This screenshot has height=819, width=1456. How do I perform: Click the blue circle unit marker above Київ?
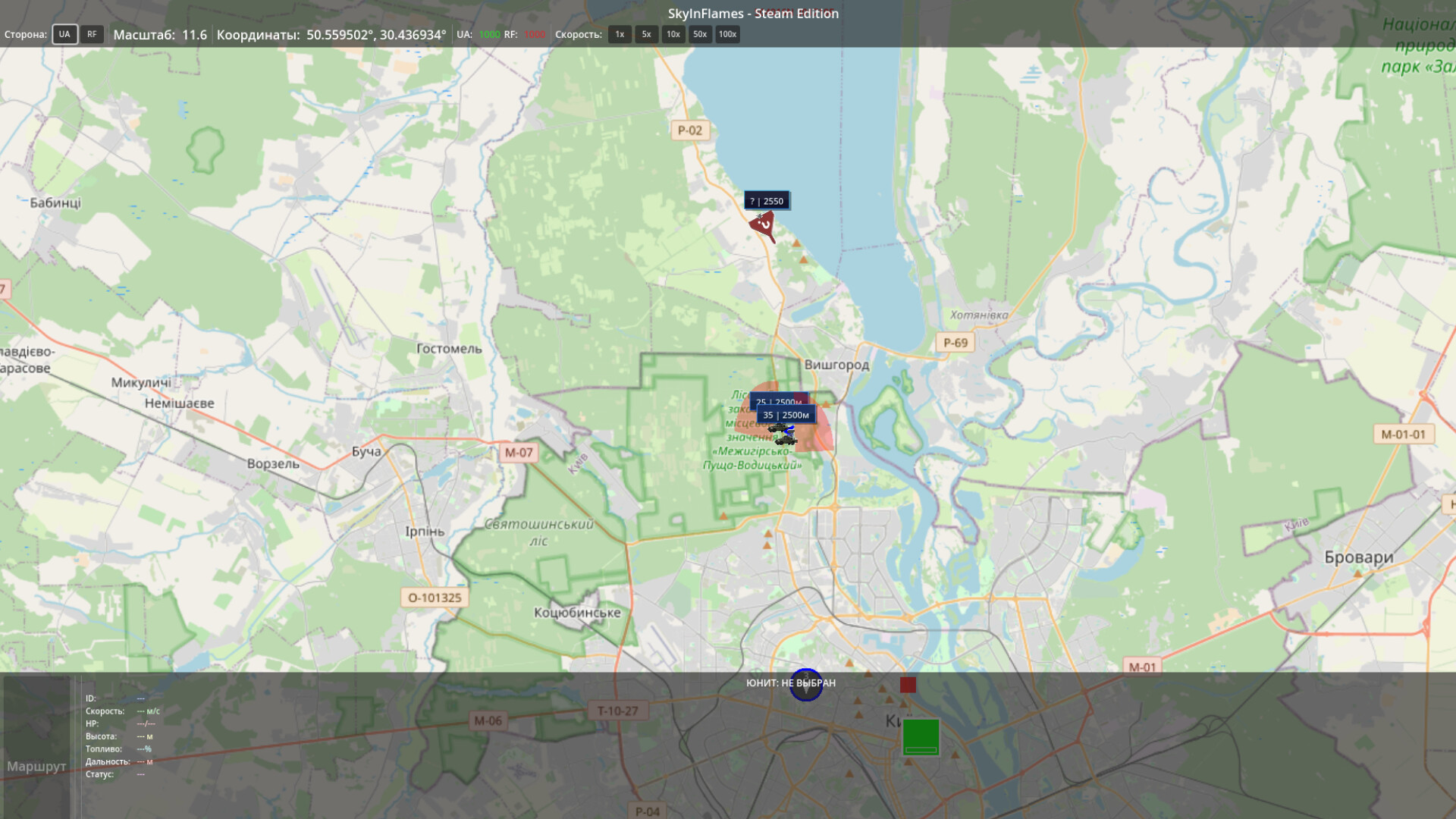pyautogui.click(x=807, y=683)
